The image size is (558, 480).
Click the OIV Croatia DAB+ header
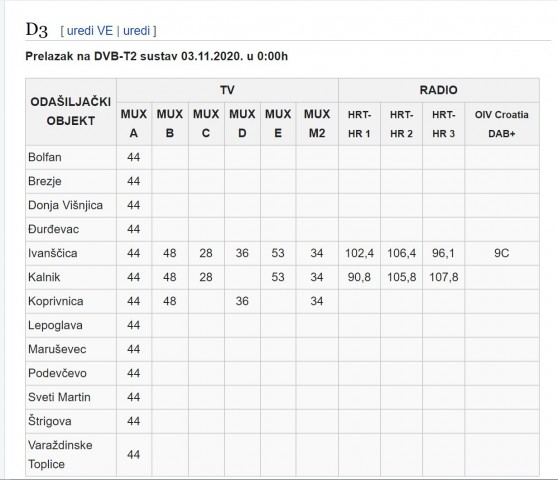tap(501, 124)
